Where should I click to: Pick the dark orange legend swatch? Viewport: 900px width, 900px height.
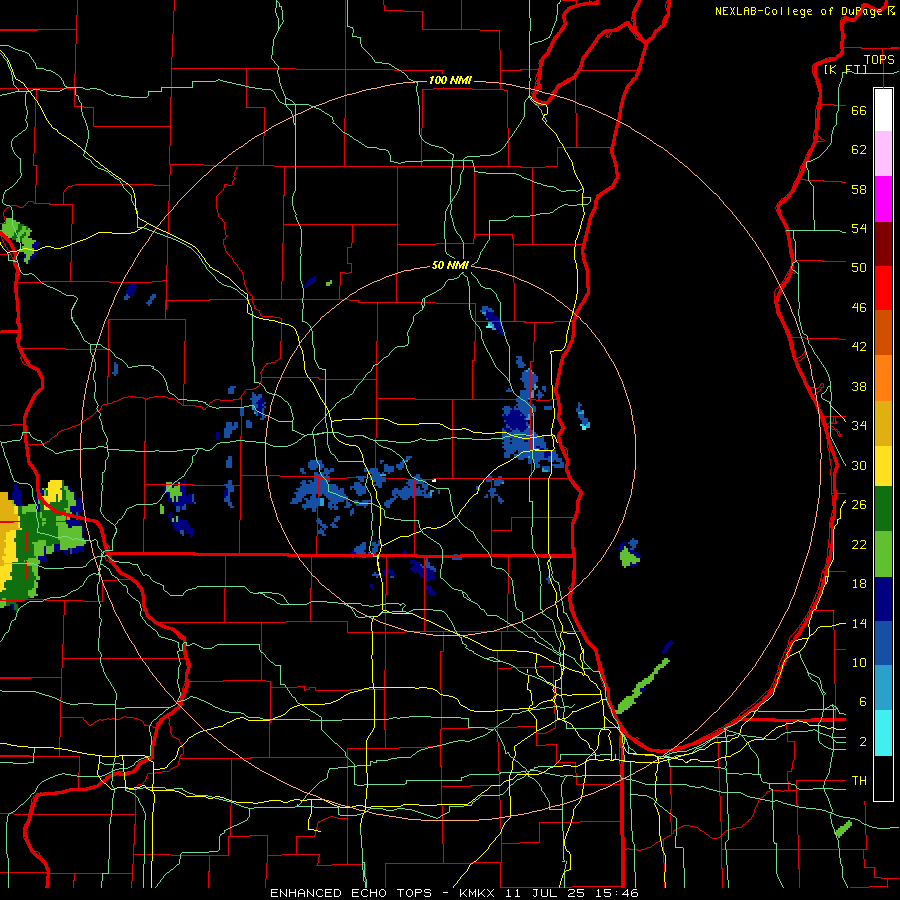883,333
